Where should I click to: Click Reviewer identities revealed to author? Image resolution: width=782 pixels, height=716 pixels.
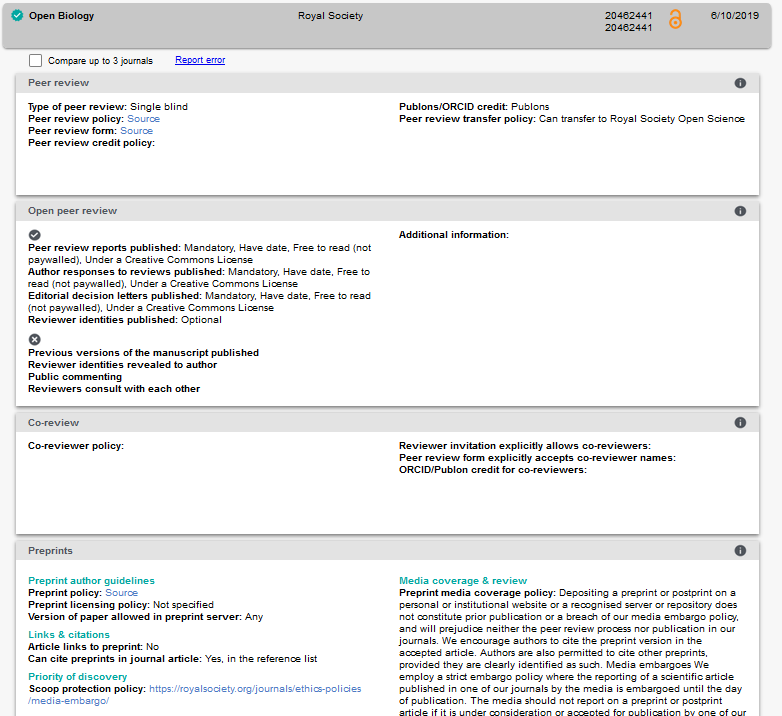(122, 364)
